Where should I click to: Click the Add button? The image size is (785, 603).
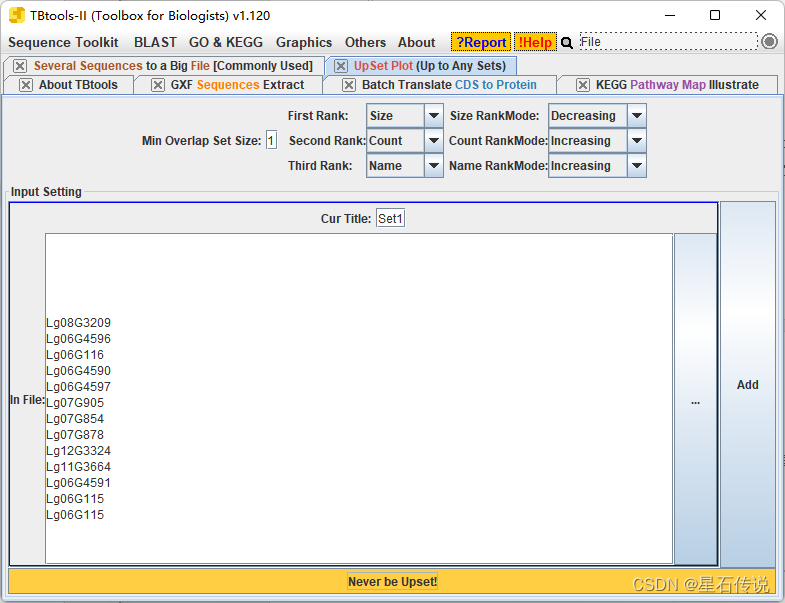point(747,385)
